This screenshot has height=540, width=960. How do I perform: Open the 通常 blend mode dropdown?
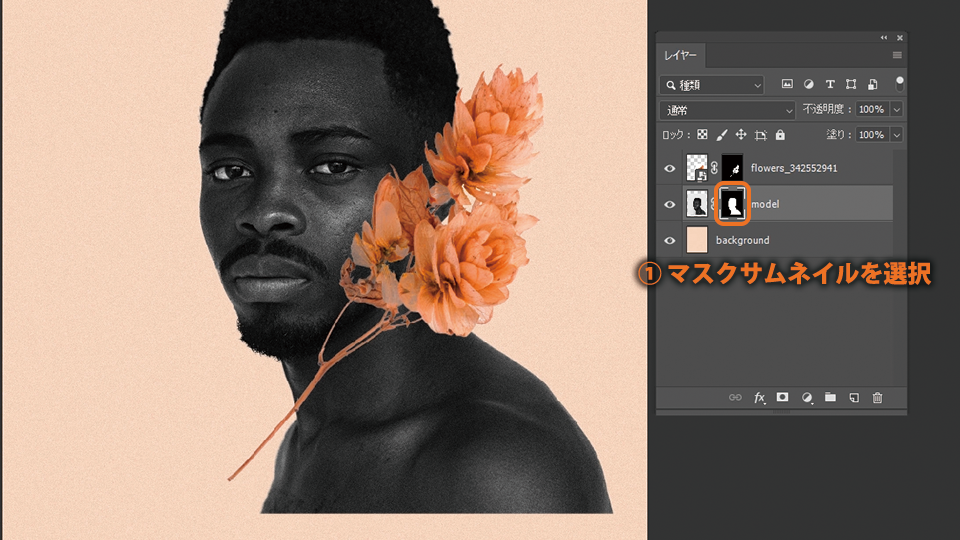coord(727,110)
